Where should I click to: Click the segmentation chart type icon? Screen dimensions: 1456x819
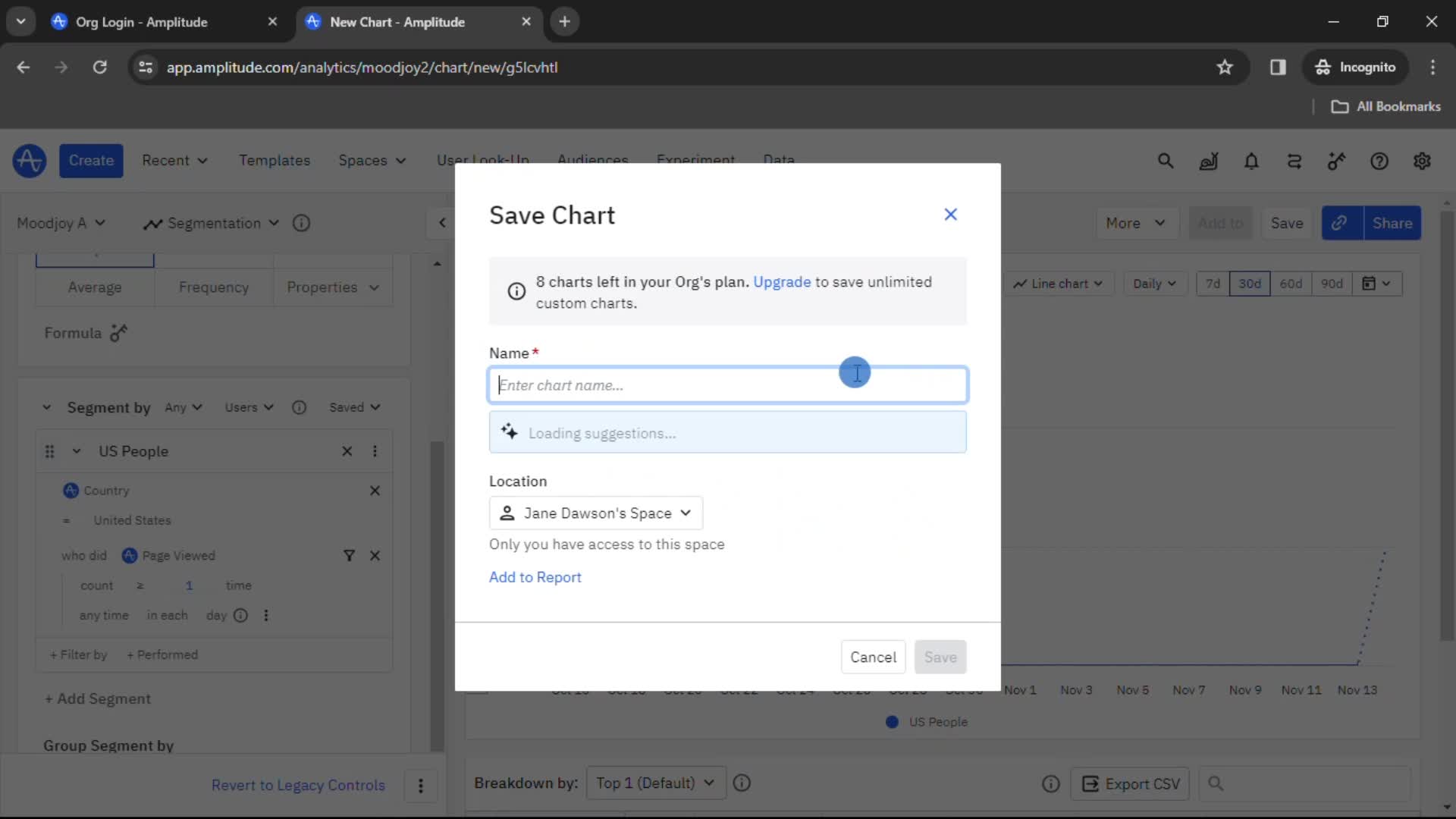point(150,222)
